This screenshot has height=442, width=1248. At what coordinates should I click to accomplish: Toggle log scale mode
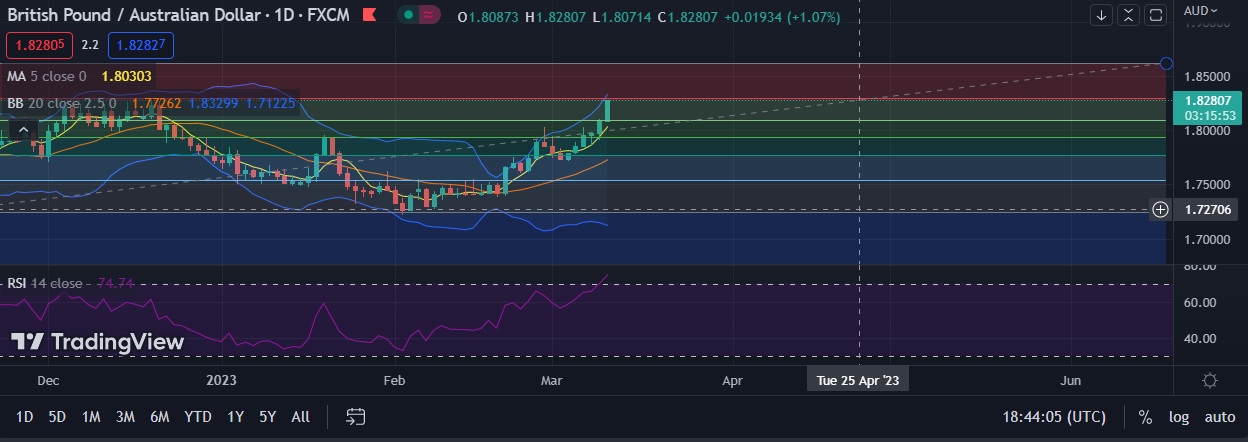tap(1179, 417)
